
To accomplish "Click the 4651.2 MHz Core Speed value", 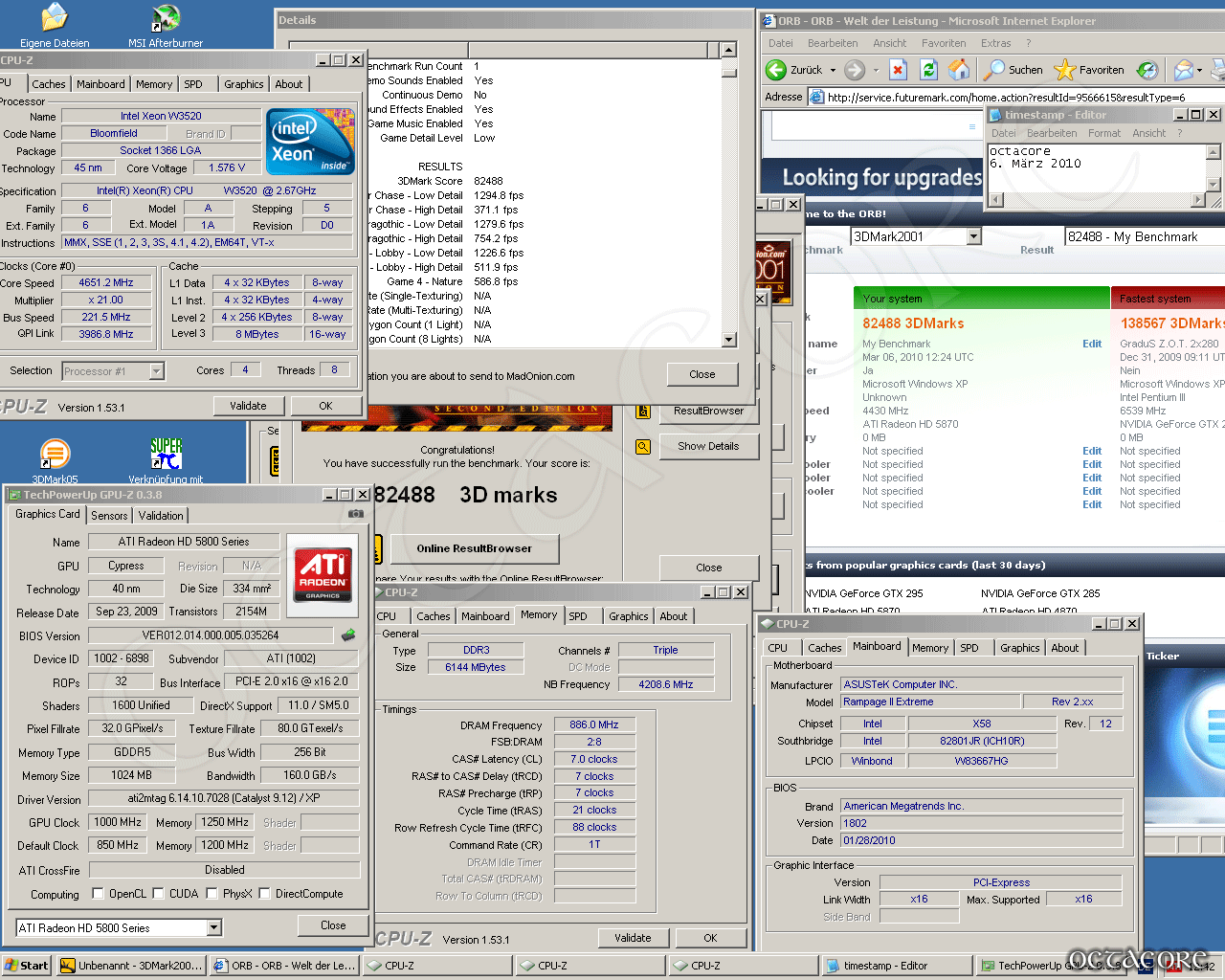I will (105, 282).
